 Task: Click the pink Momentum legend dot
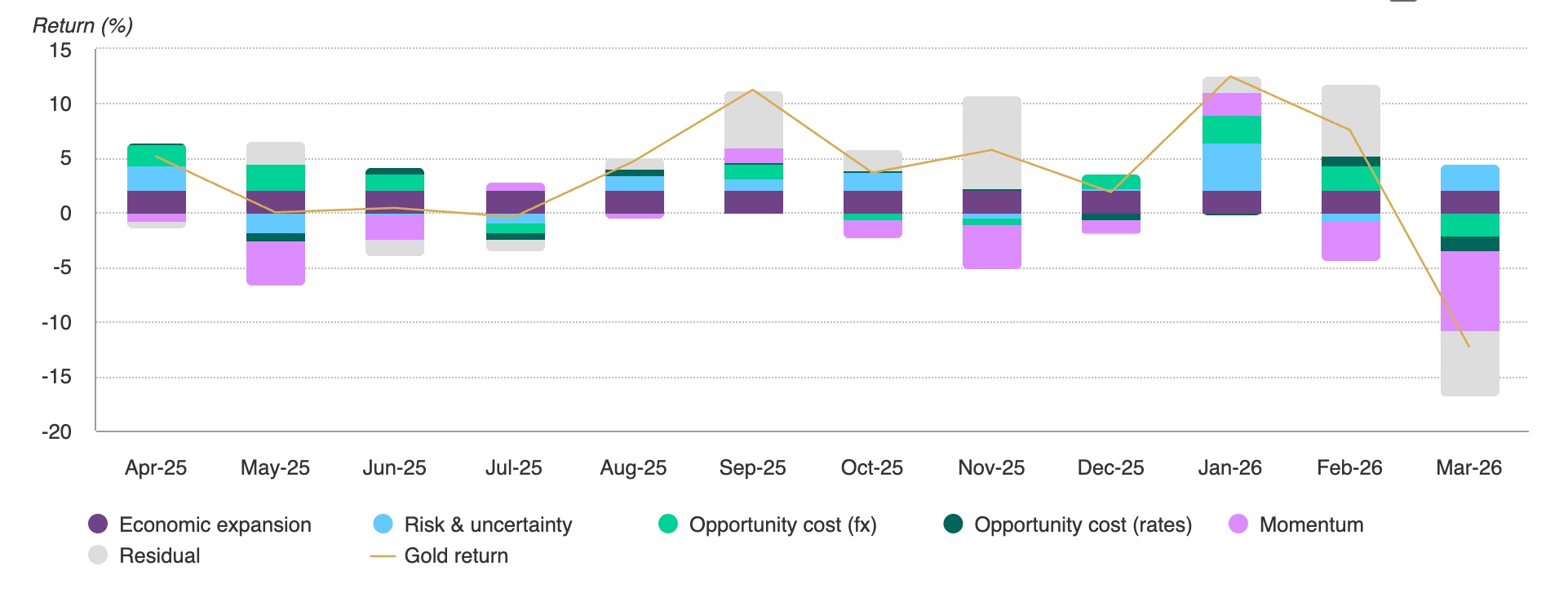tap(1238, 524)
